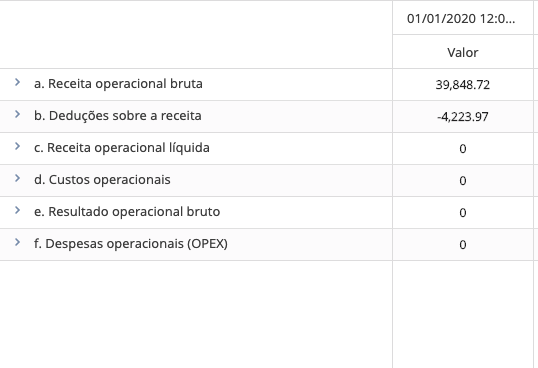Select the 'a. Receita operacional bruta' label

click(x=118, y=84)
